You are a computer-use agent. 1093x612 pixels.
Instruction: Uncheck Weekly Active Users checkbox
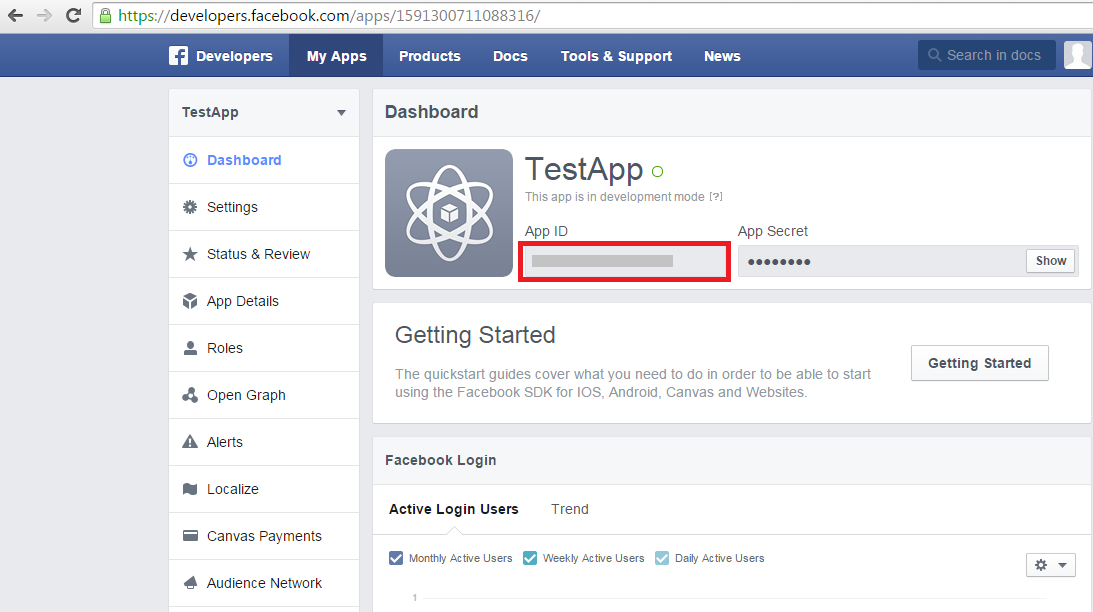pyautogui.click(x=530, y=558)
